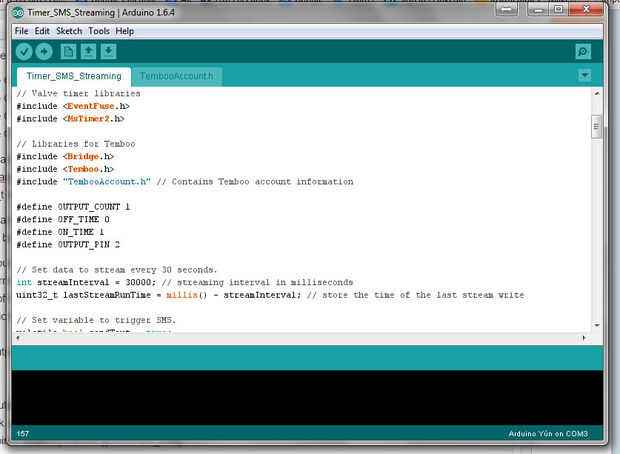620x454 pixels.
Task: Close the Arduino window
Action: [x=586, y=9]
